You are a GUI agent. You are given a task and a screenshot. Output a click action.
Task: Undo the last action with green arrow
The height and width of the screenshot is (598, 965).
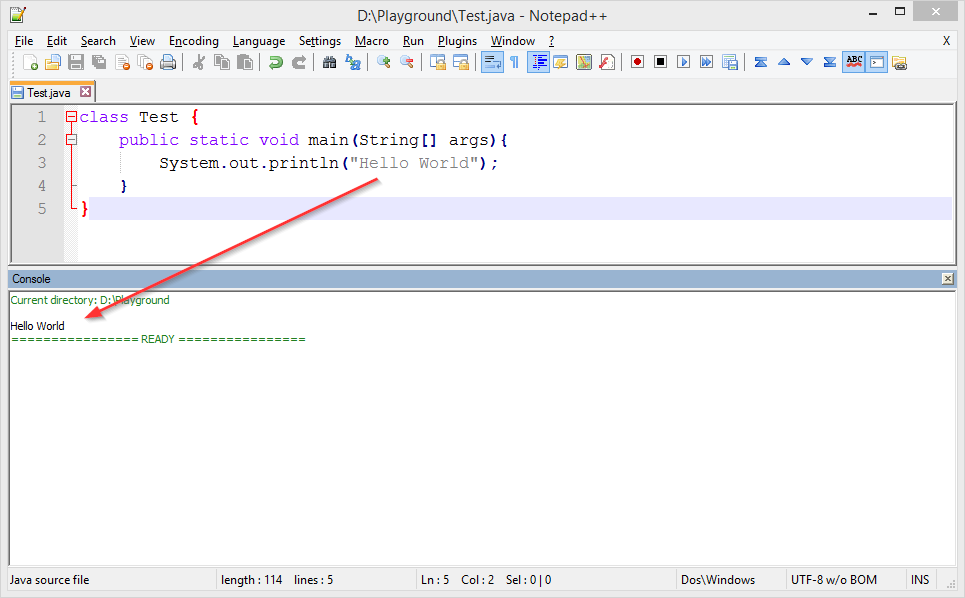pyautogui.click(x=275, y=62)
